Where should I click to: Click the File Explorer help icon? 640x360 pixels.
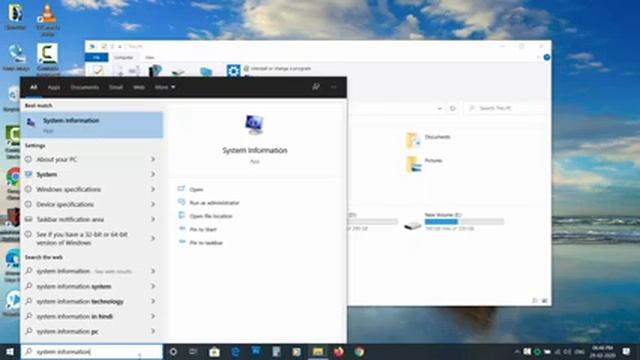[547, 58]
